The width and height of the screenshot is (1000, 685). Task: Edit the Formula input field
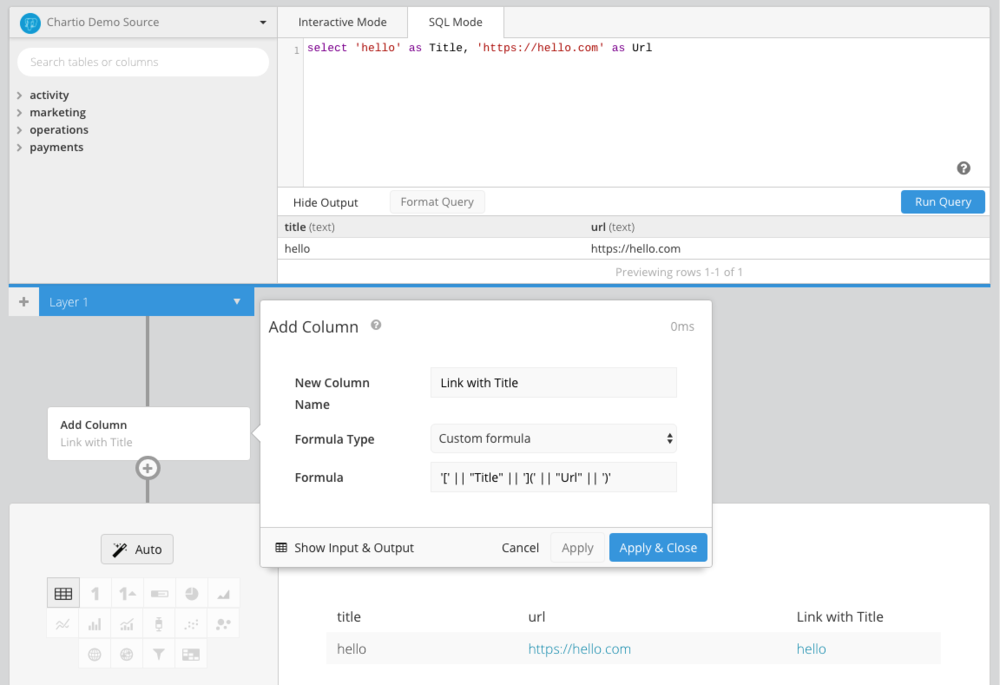(x=554, y=477)
